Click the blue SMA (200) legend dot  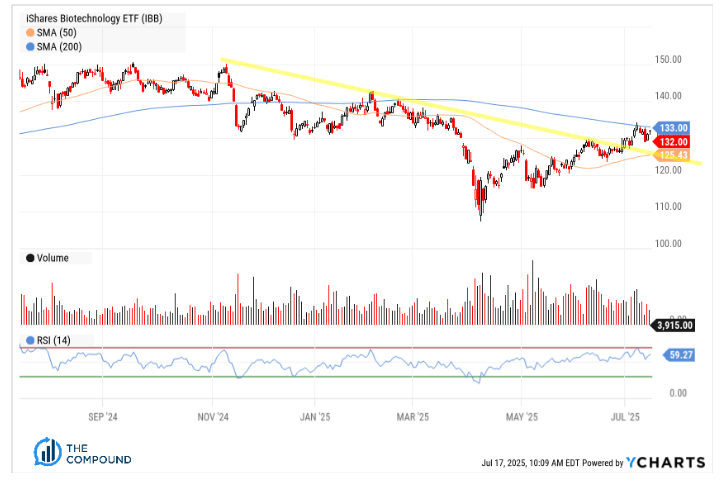[30, 47]
